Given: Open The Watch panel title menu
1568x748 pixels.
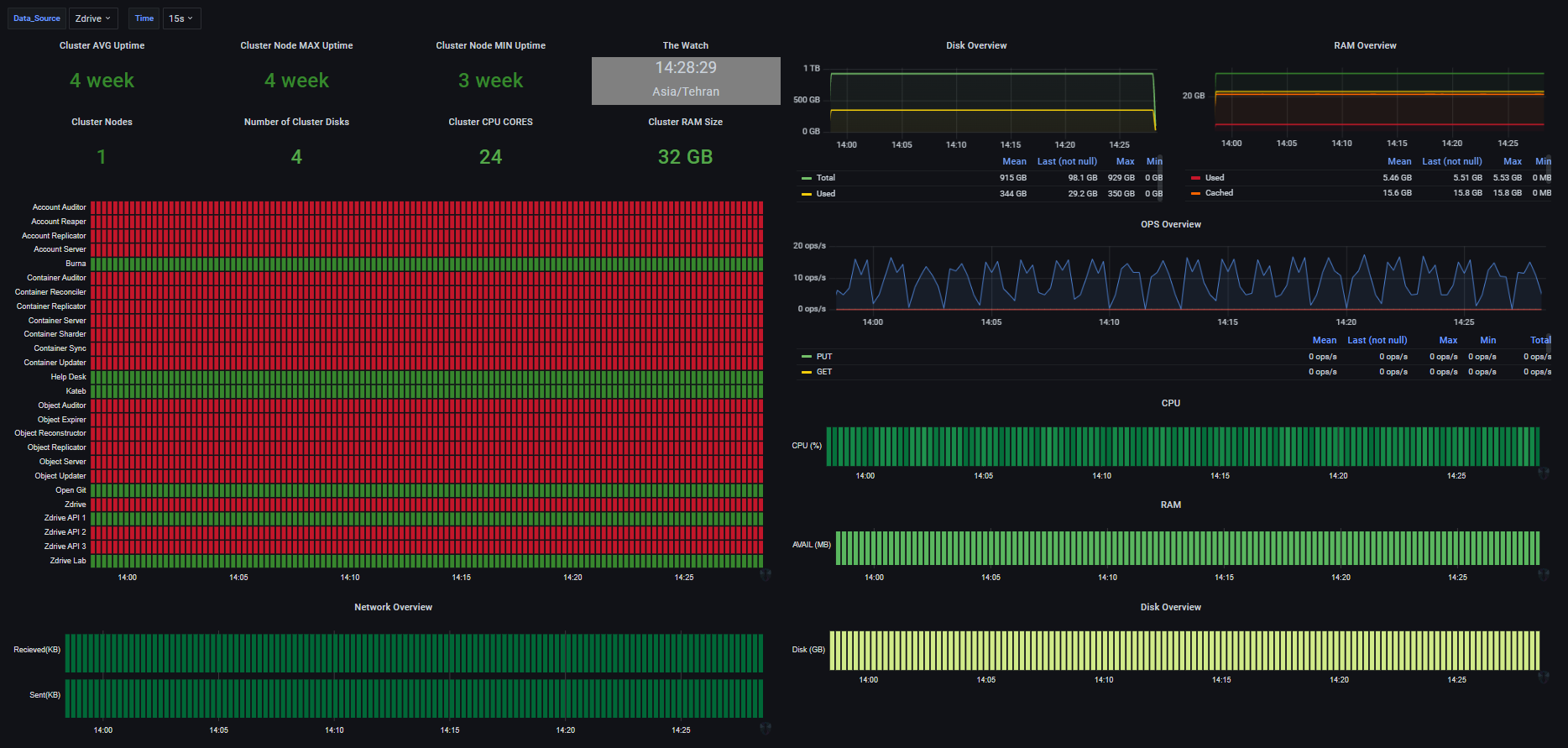Looking at the screenshot, I should [x=685, y=45].
